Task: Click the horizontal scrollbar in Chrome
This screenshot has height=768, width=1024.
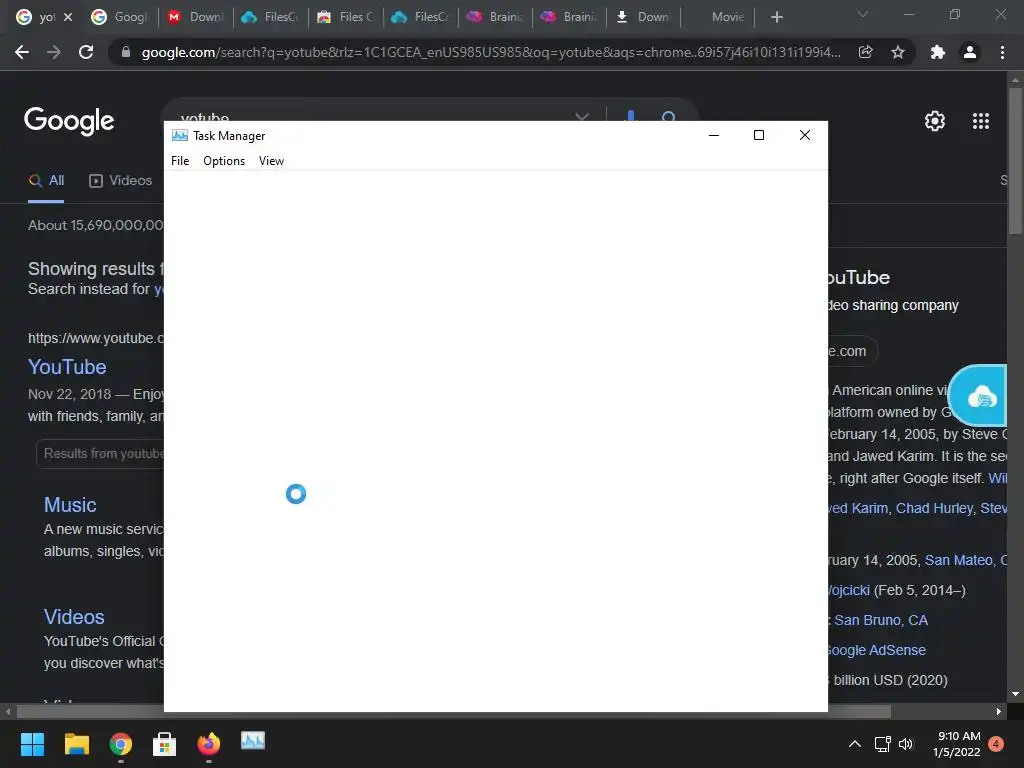Action: [454, 711]
